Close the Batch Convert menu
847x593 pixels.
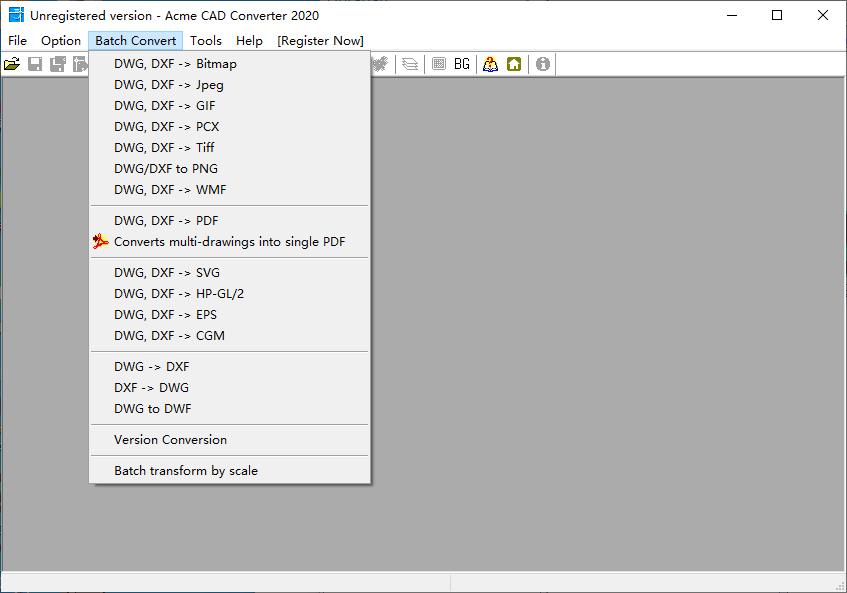coord(136,41)
